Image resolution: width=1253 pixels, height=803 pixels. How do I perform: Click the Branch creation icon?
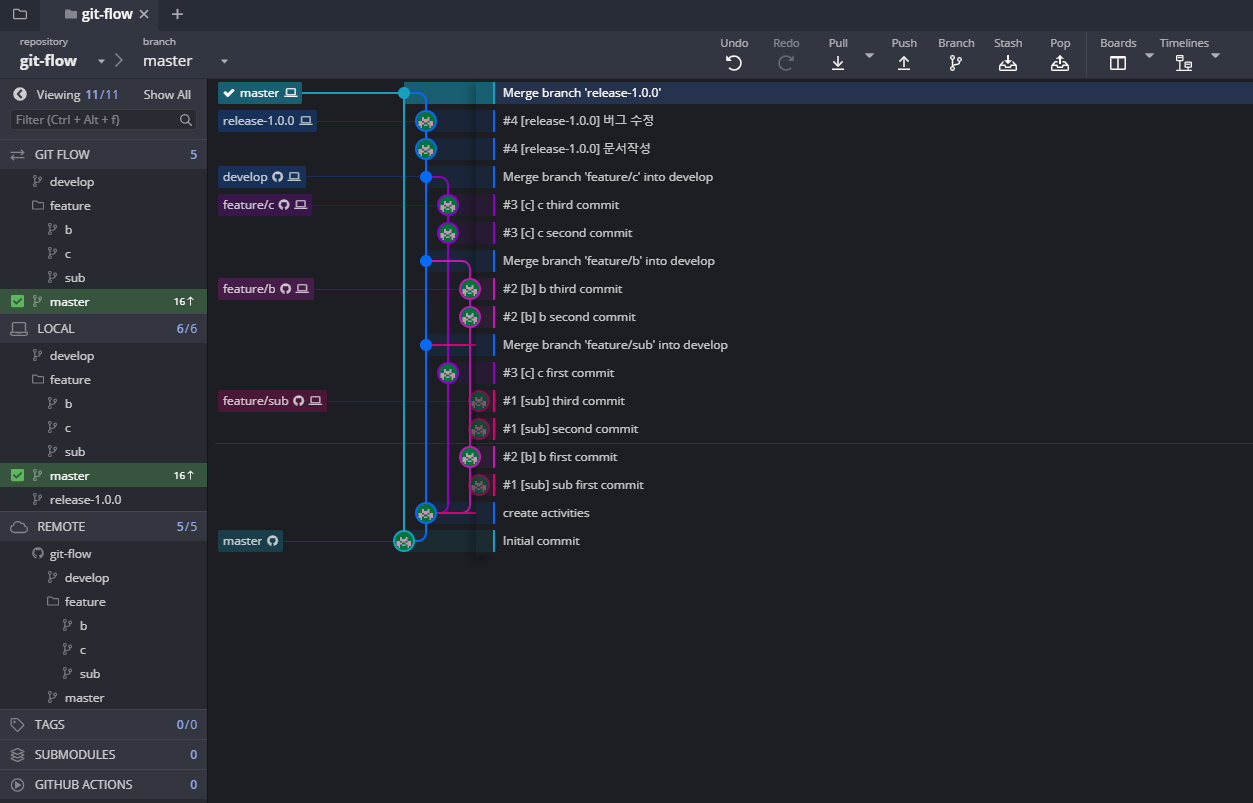[x=956, y=61]
